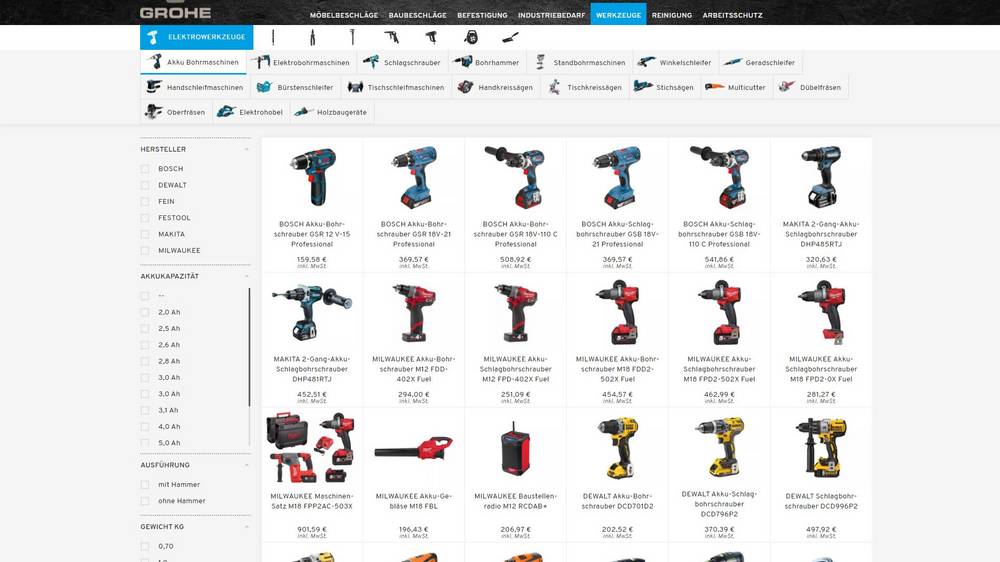Open the Baubeschläge menu

pyautogui.click(x=418, y=15)
